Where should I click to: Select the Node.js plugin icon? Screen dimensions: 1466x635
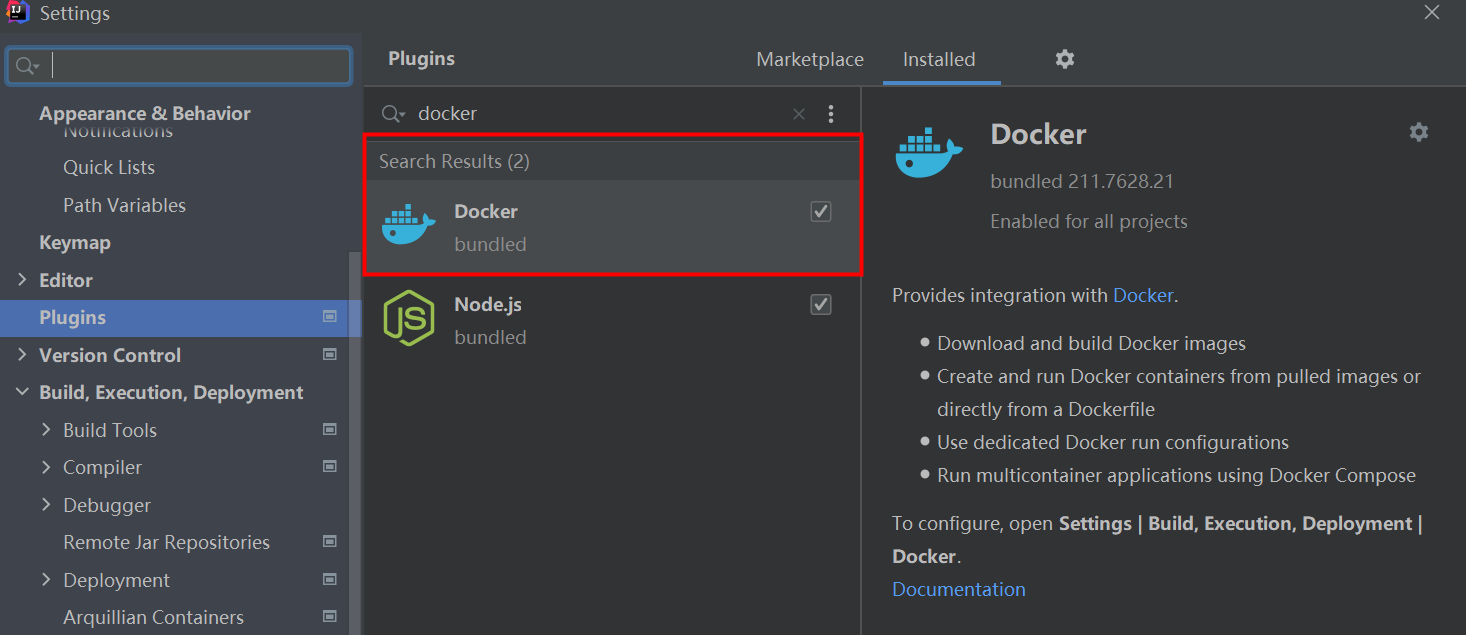pos(409,319)
